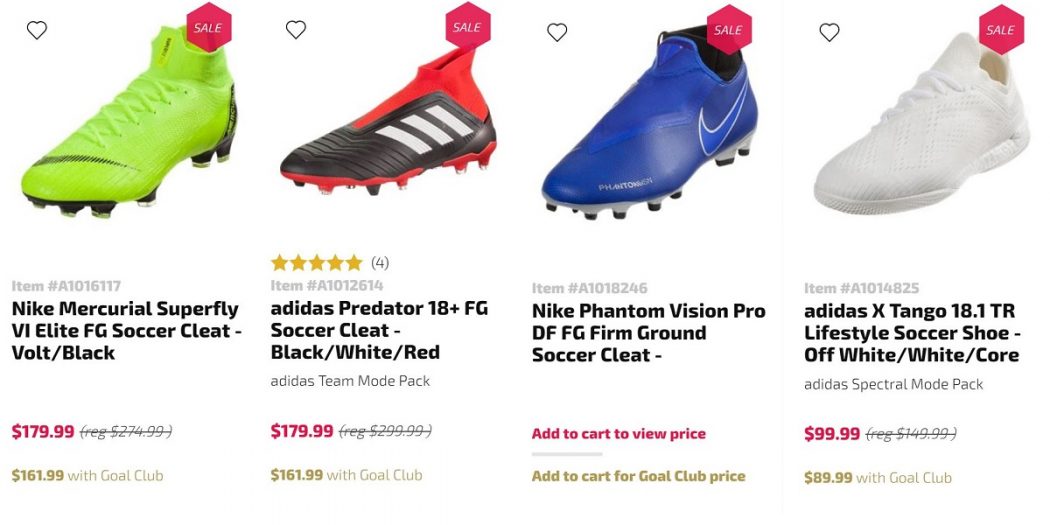Viewport: 1050px width, 525px height.
Task: Click $89.99 with Goal Club price
Action: 877,478
